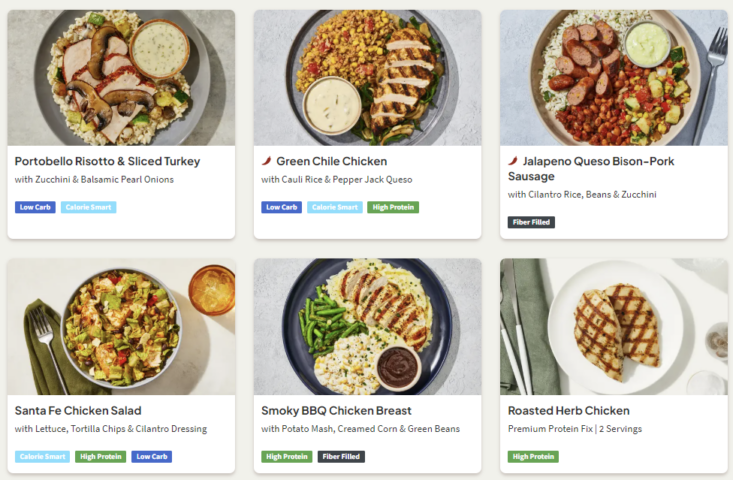
Task: Go to the Smoky BBQ Chicken Breast title
Action: click(x=336, y=410)
